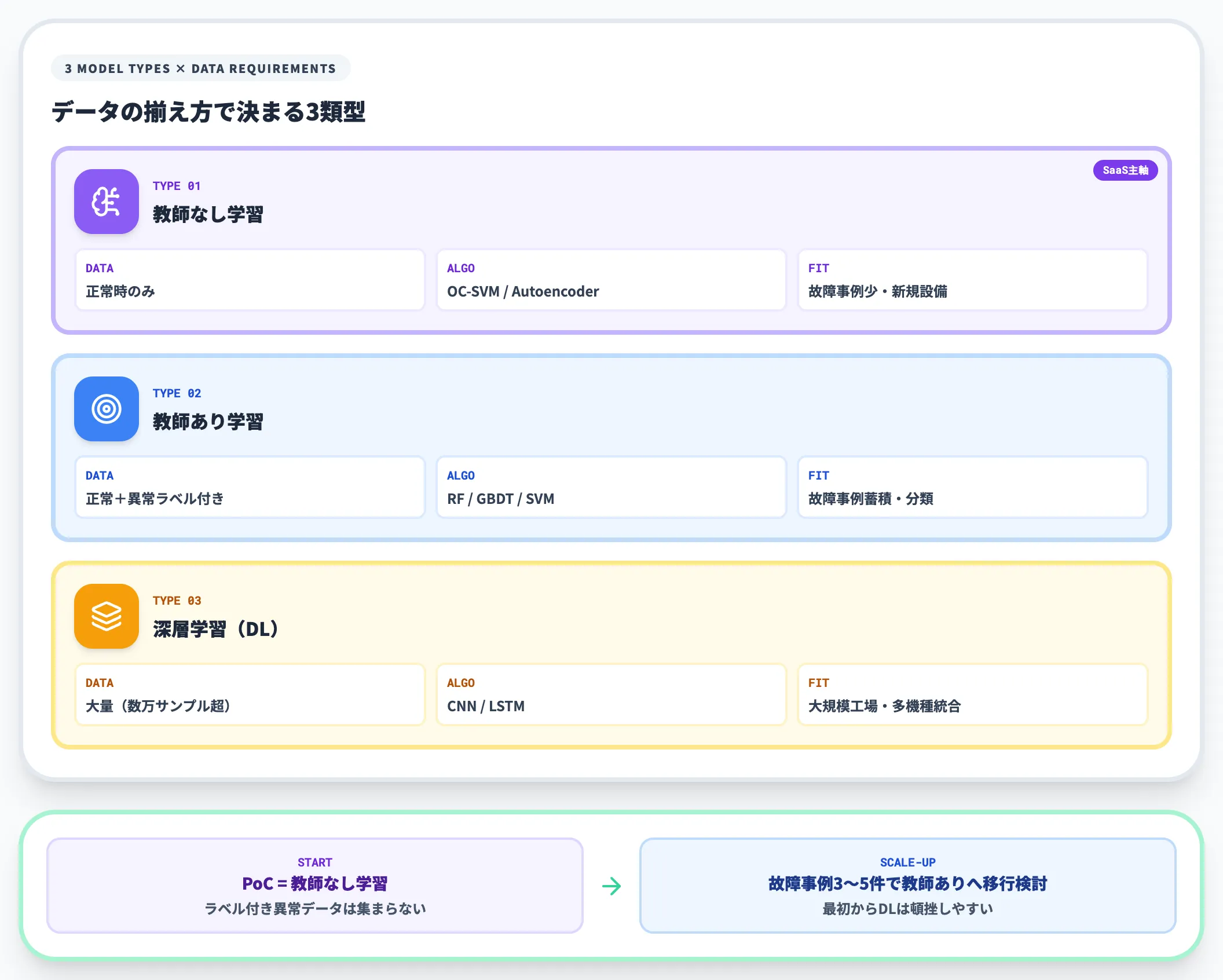This screenshot has width=1223, height=980.
Task: Select the FIT 大規模工場・多機種統合 cell
Action: click(x=973, y=694)
